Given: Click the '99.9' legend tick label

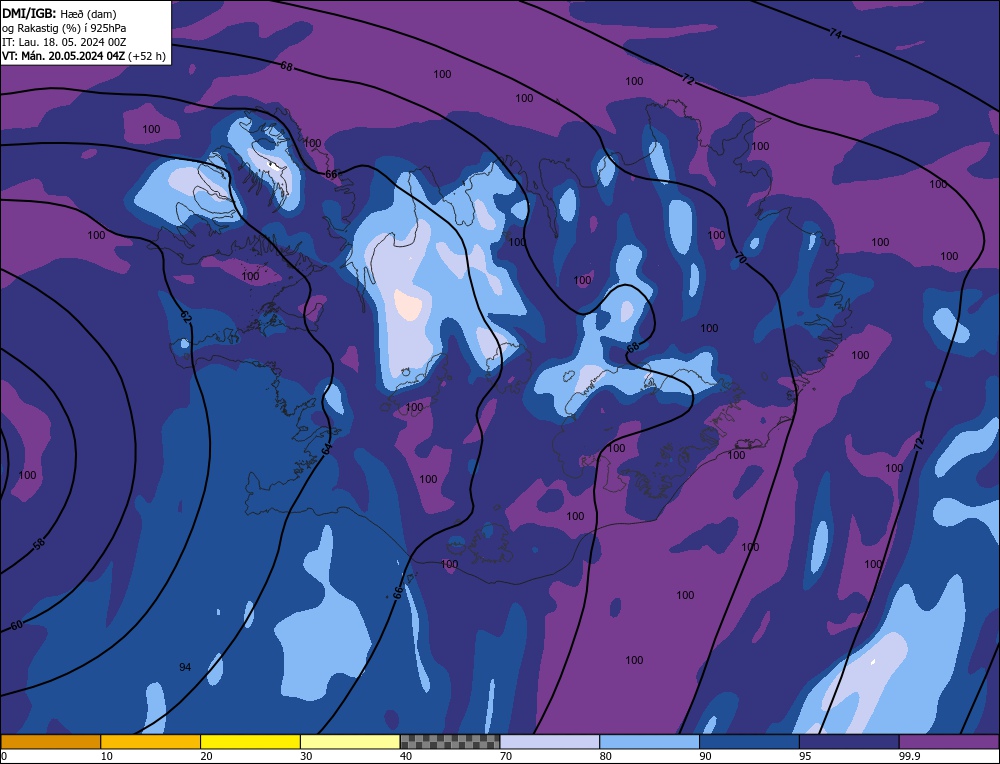Looking at the screenshot, I should [x=909, y=756].
